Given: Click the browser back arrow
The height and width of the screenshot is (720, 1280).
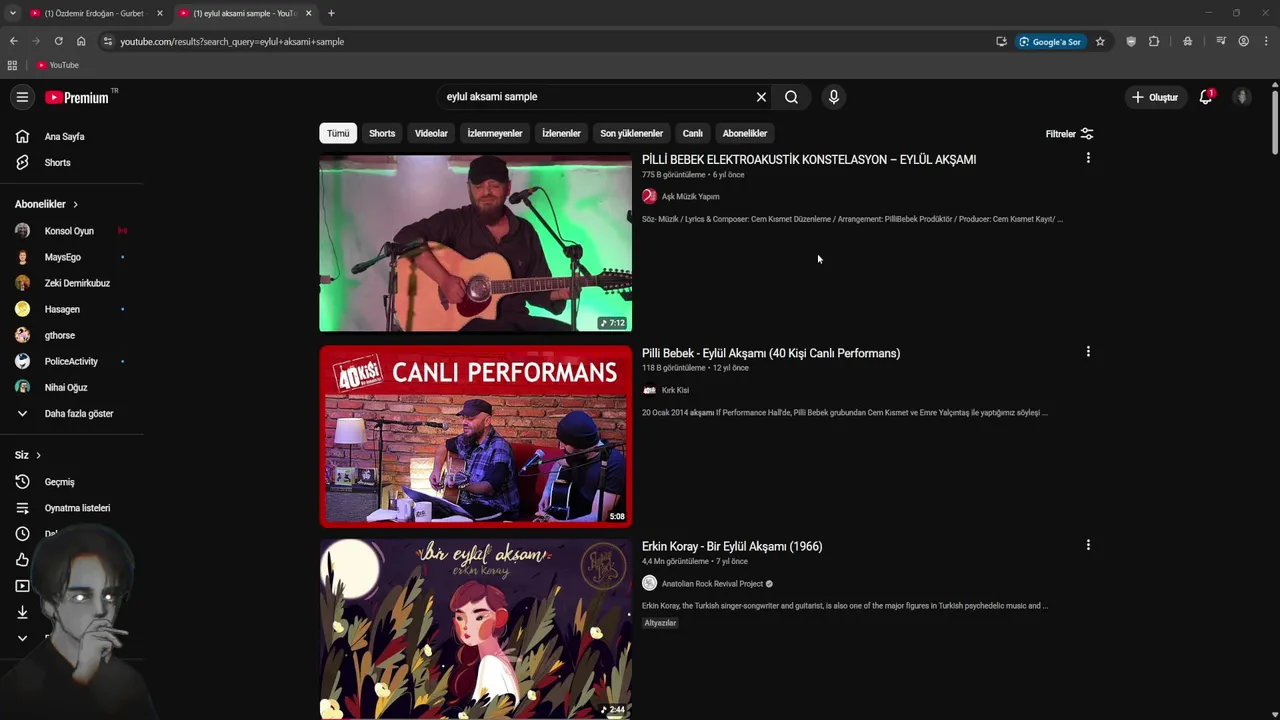Looking at the screenshot, I should tap(13, 41).
